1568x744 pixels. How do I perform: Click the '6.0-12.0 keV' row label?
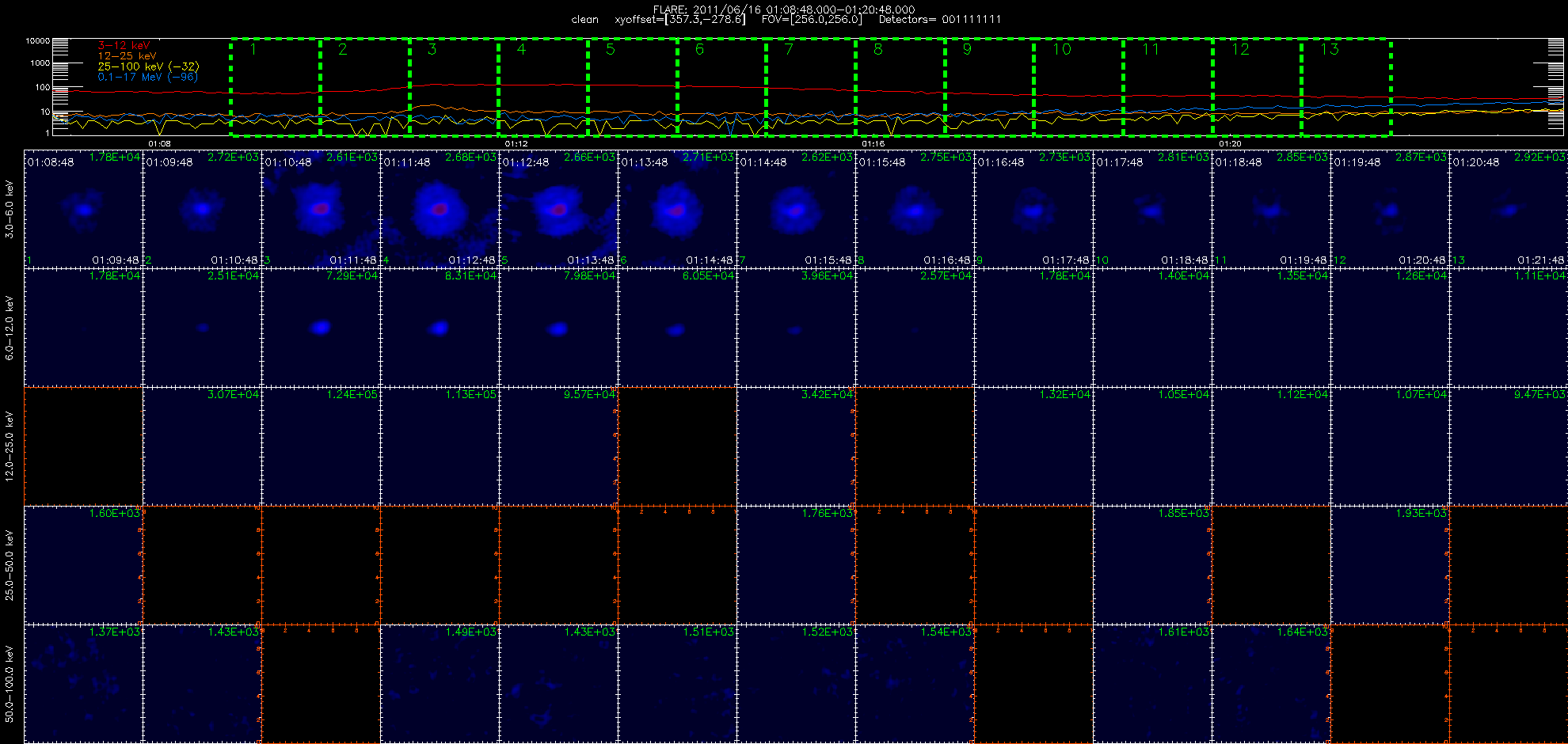click(x=10, y=328)
